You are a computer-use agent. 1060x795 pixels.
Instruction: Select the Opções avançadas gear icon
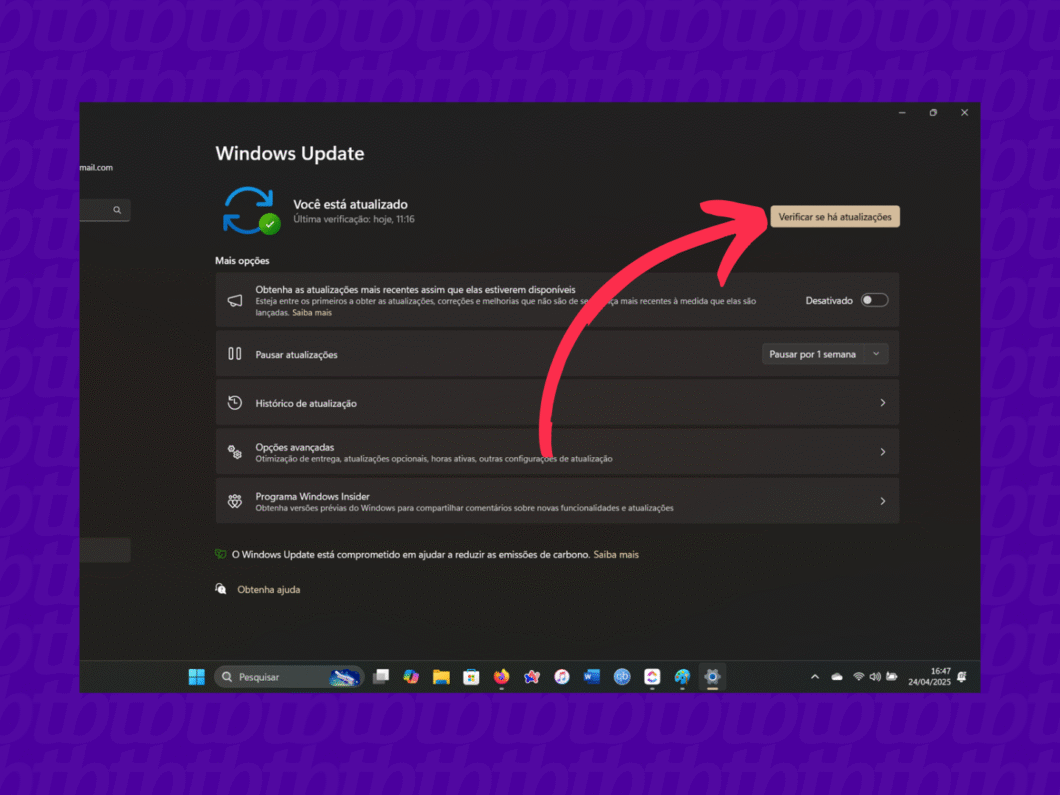click(234, 452)
